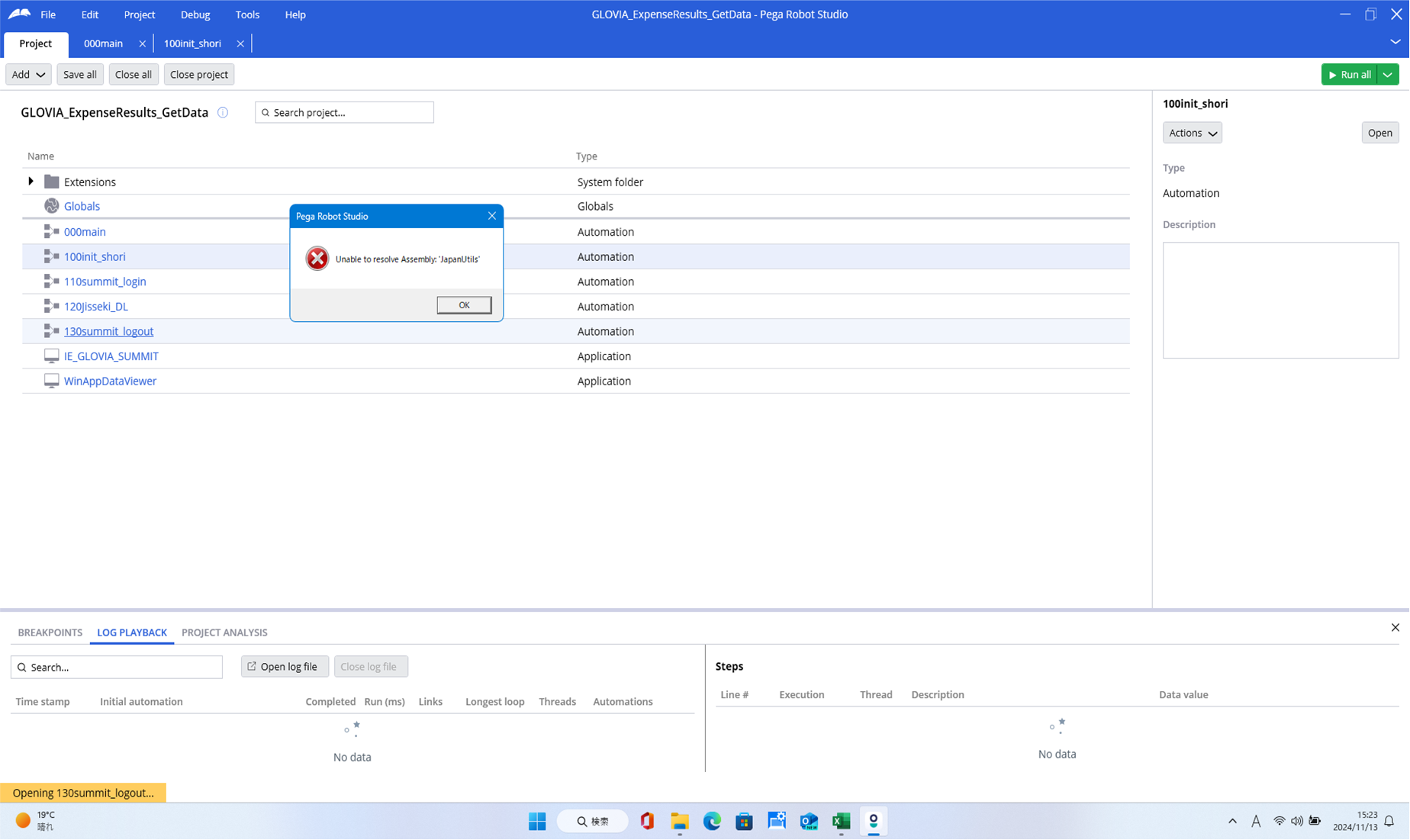Click Close all
The image size is (1410, 840).
[x=134, y=74]
